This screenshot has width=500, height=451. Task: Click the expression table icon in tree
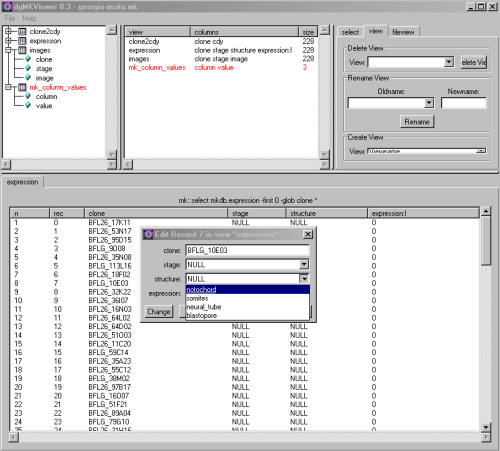22,41
